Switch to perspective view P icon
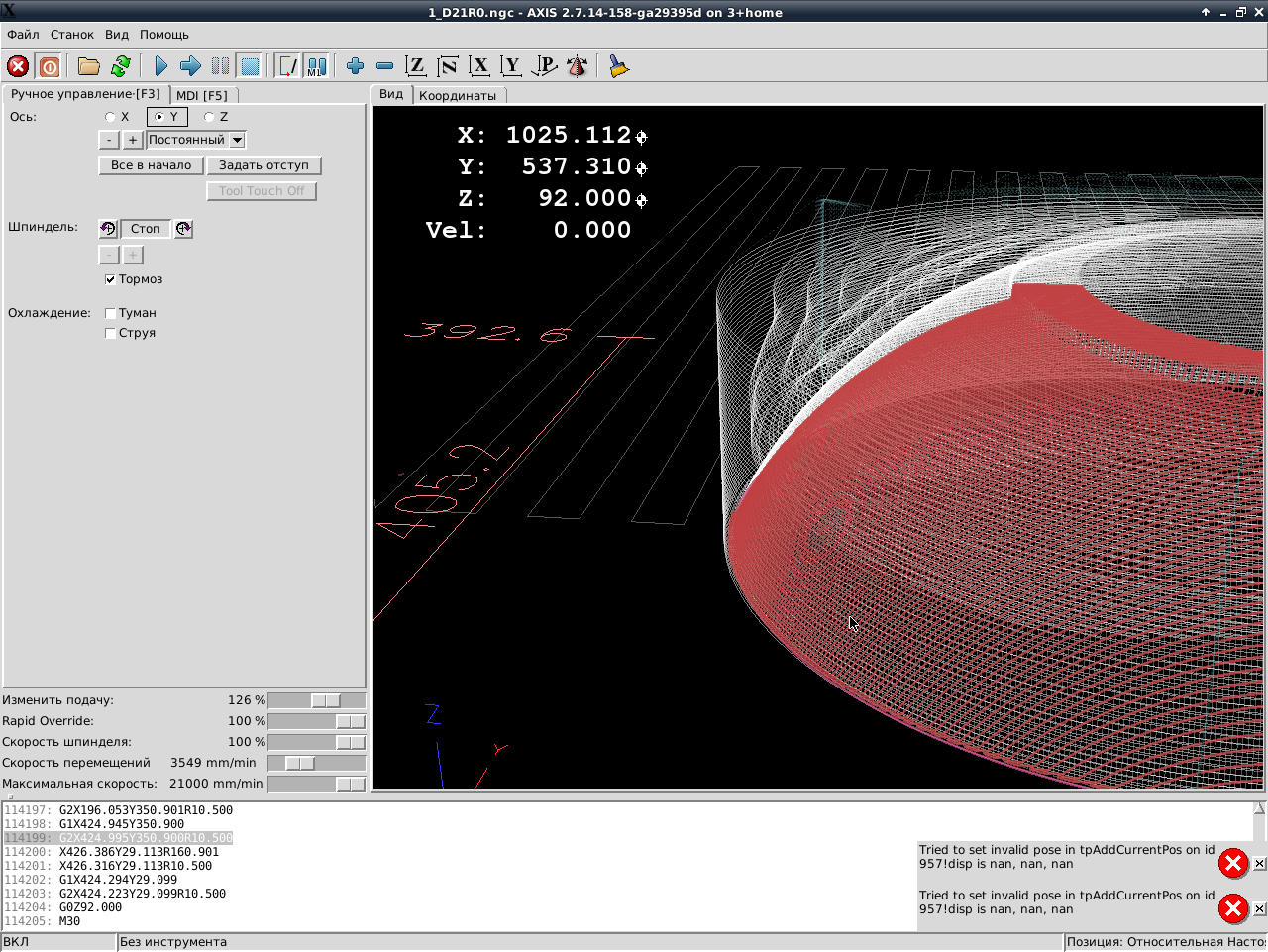 544,66
